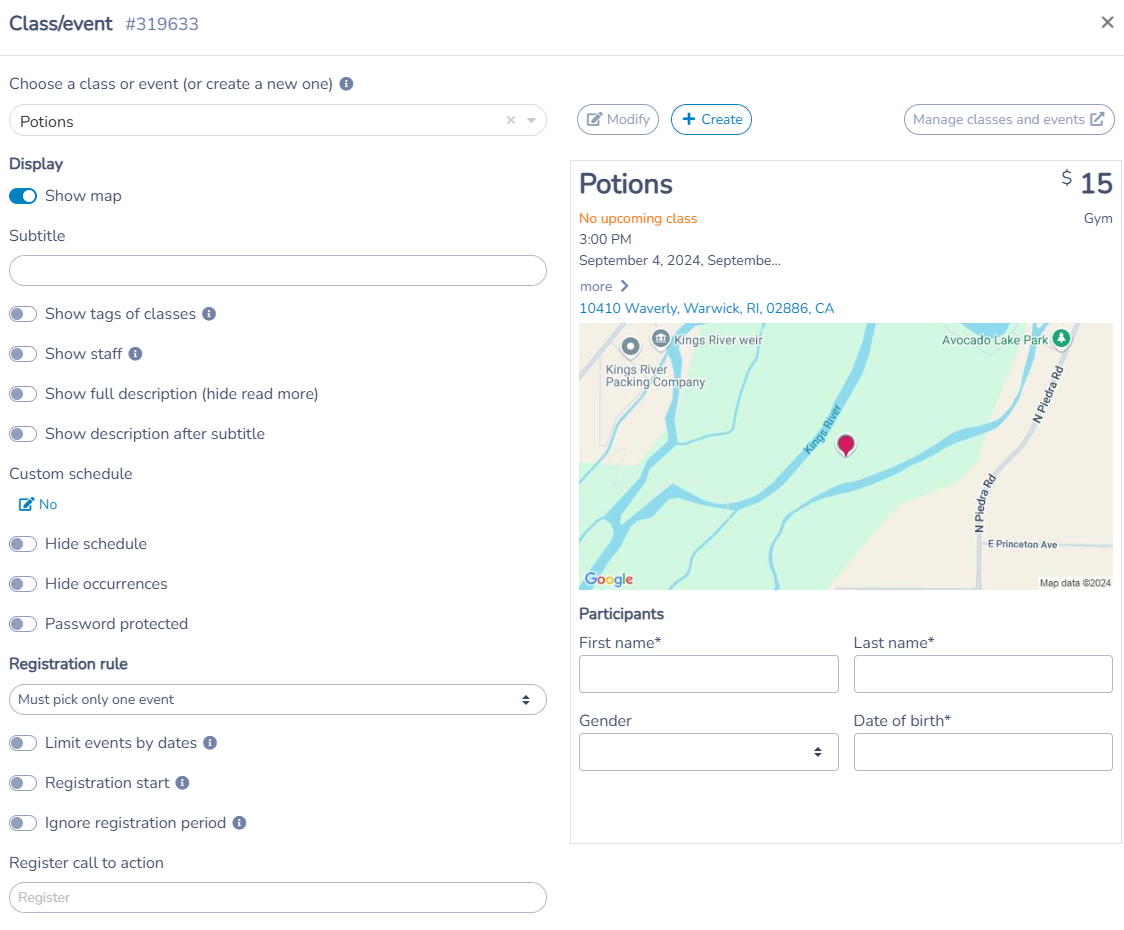
Task: Enable the Show staff toggle
Action: click(23, 354)
